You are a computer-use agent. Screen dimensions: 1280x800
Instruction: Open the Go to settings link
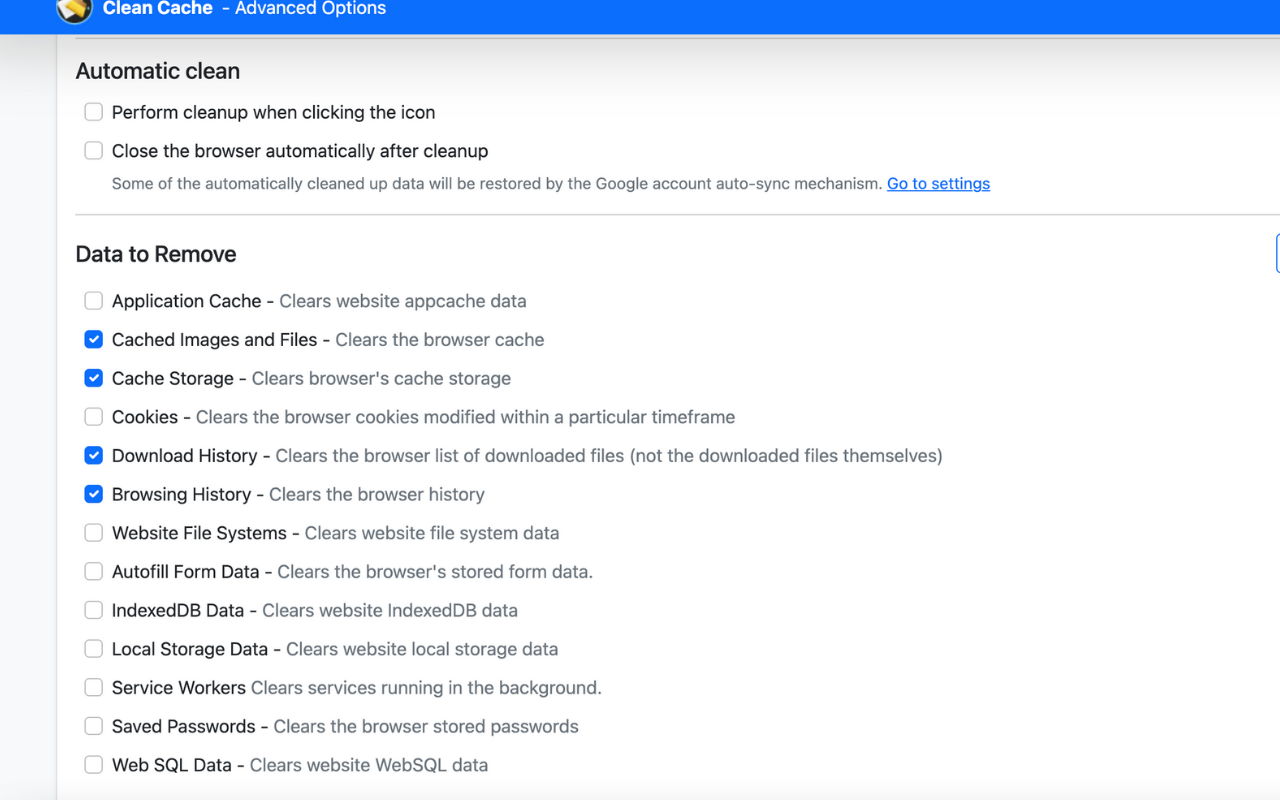(x=938, y=184)
